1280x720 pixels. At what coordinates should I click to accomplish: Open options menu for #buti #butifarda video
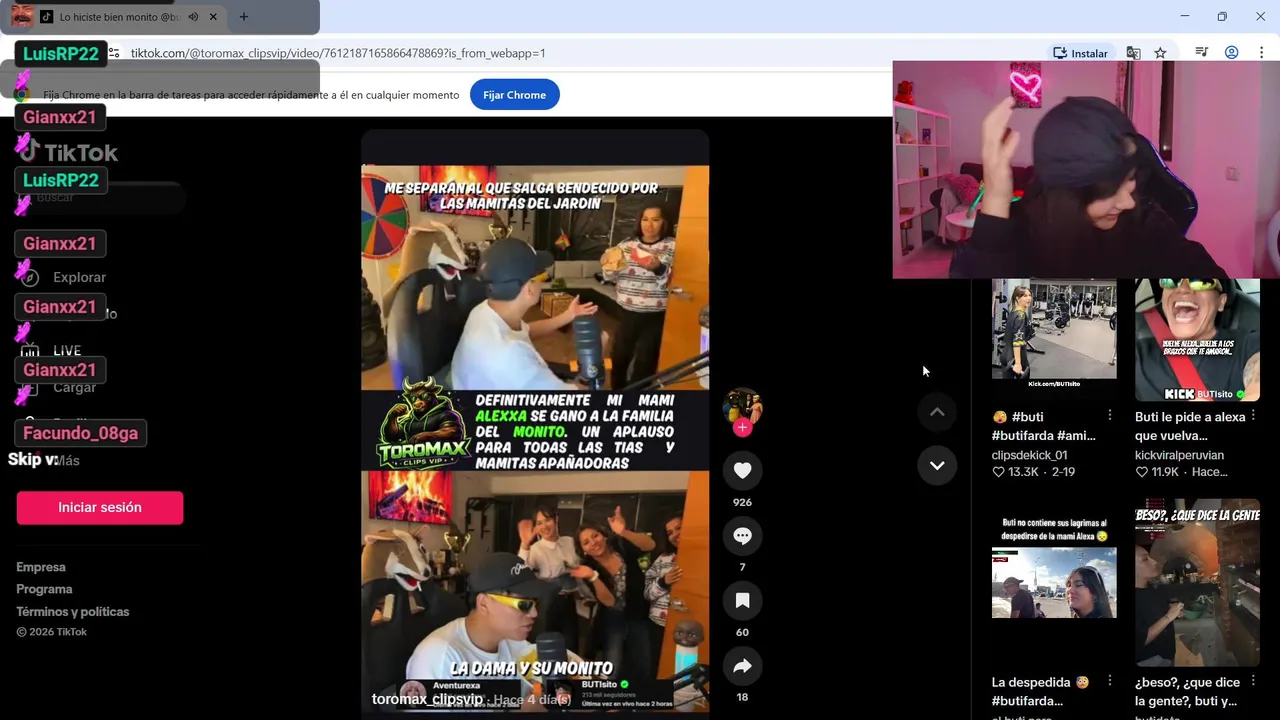click(1110, 415)
